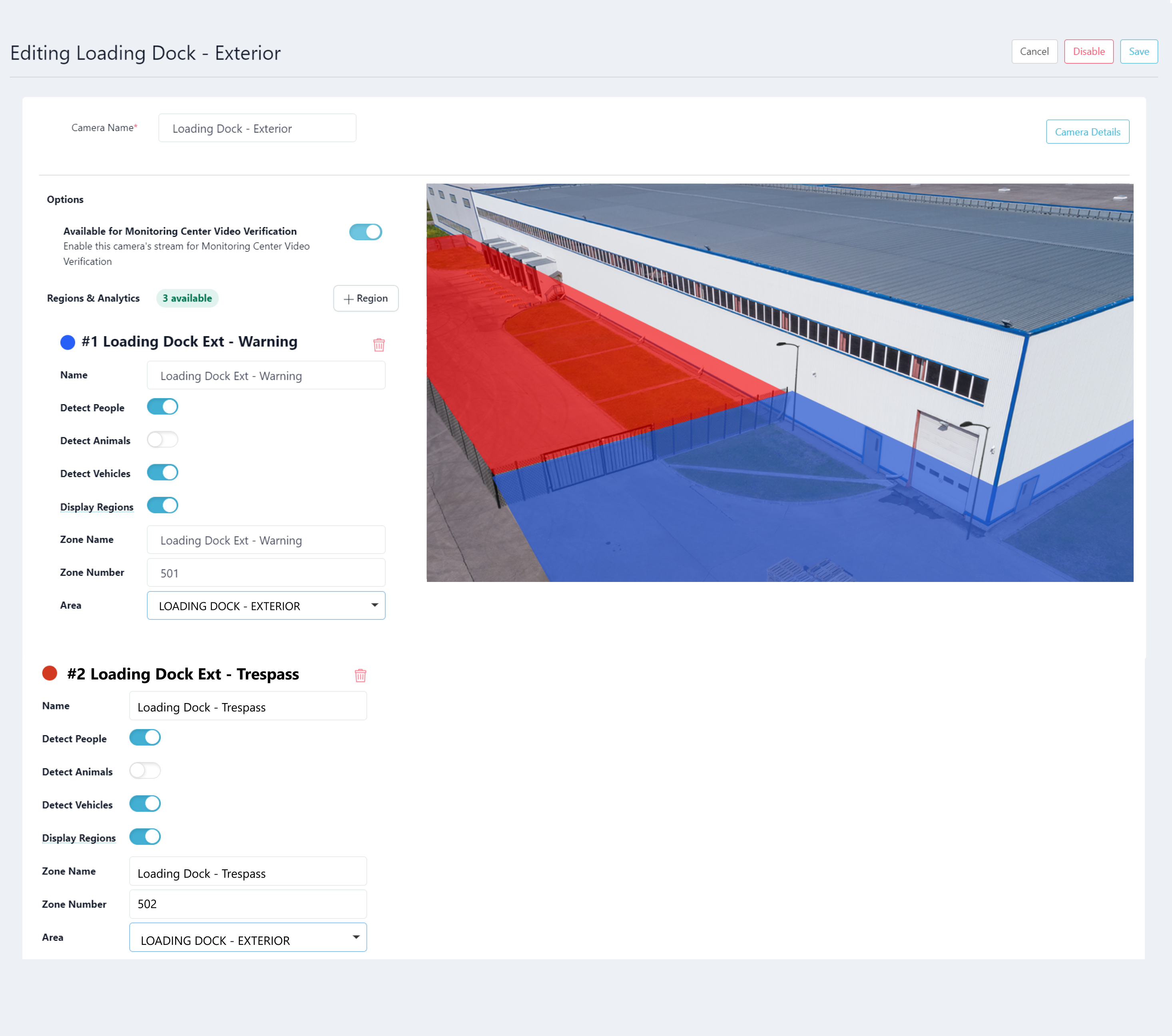The width and height of the screenshot is (1172, 1036).
Task: Click the red color dot for region #2
Action: click(50, 673)
